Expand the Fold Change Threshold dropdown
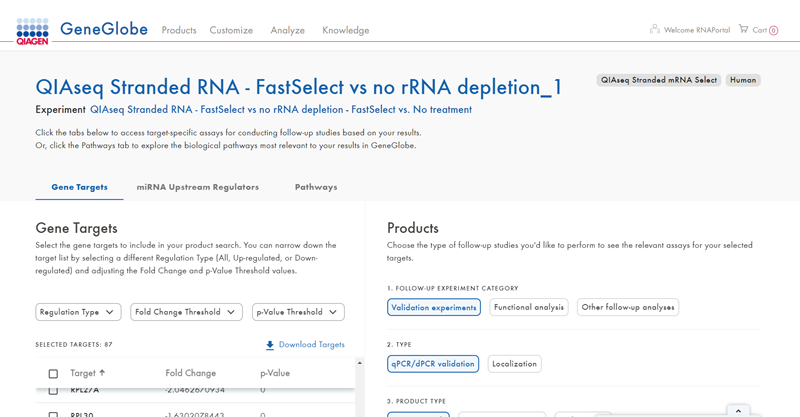 186,312
